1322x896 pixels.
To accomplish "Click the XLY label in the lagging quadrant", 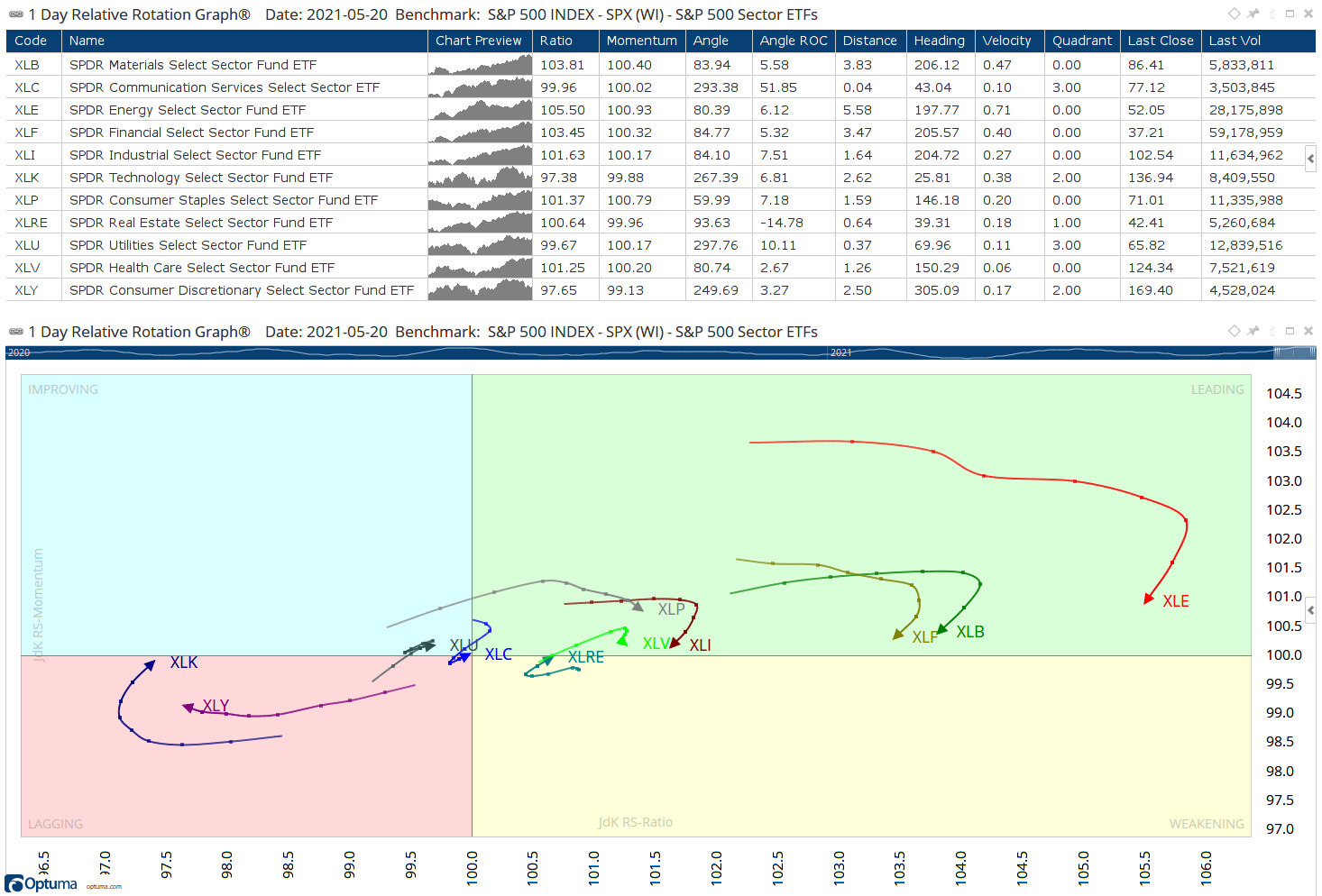I will pyautogui.click(x=216, y=706).
